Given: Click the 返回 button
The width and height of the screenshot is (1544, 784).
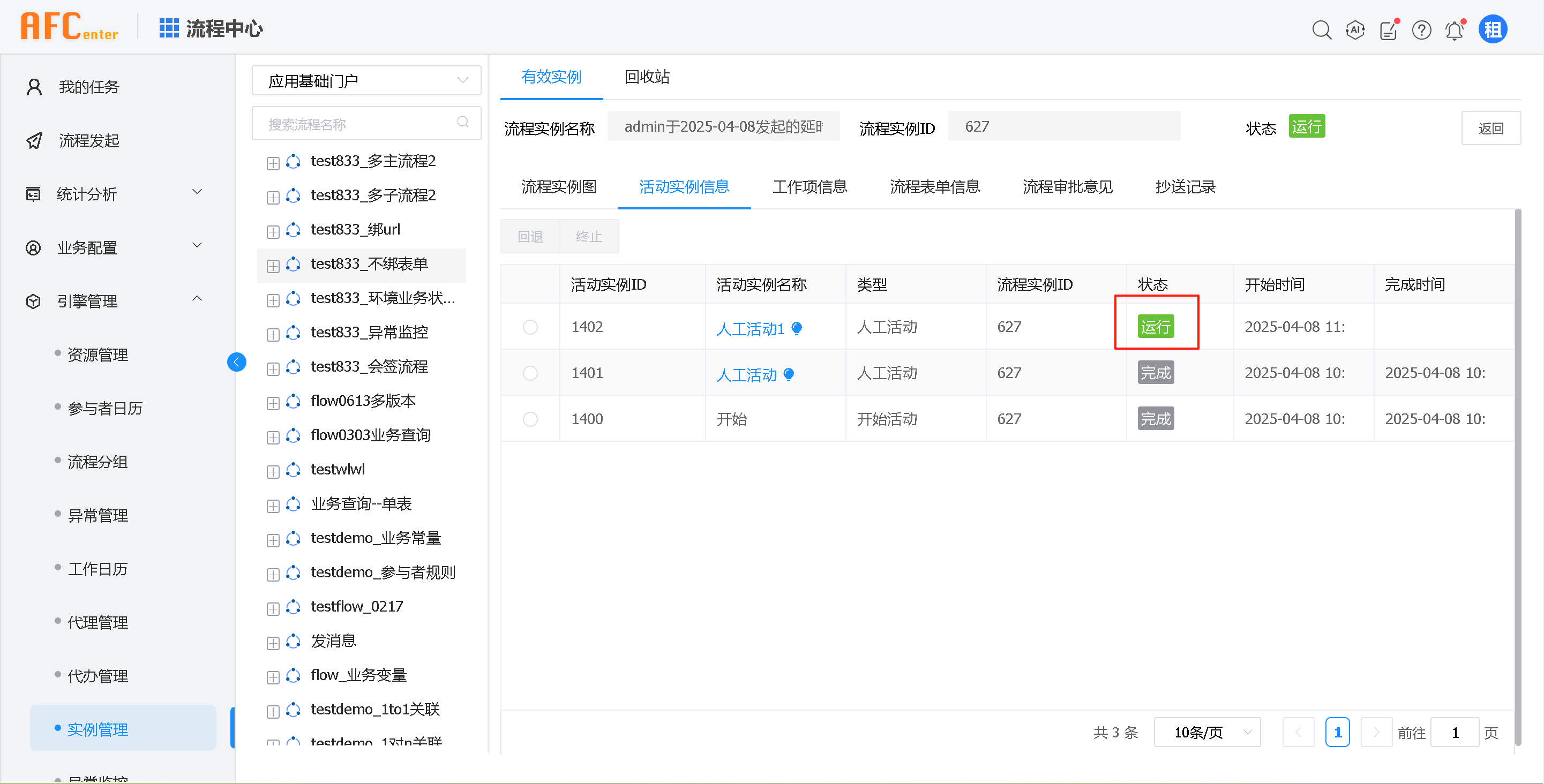Looking at the screenshot, I should [1490, 128].
